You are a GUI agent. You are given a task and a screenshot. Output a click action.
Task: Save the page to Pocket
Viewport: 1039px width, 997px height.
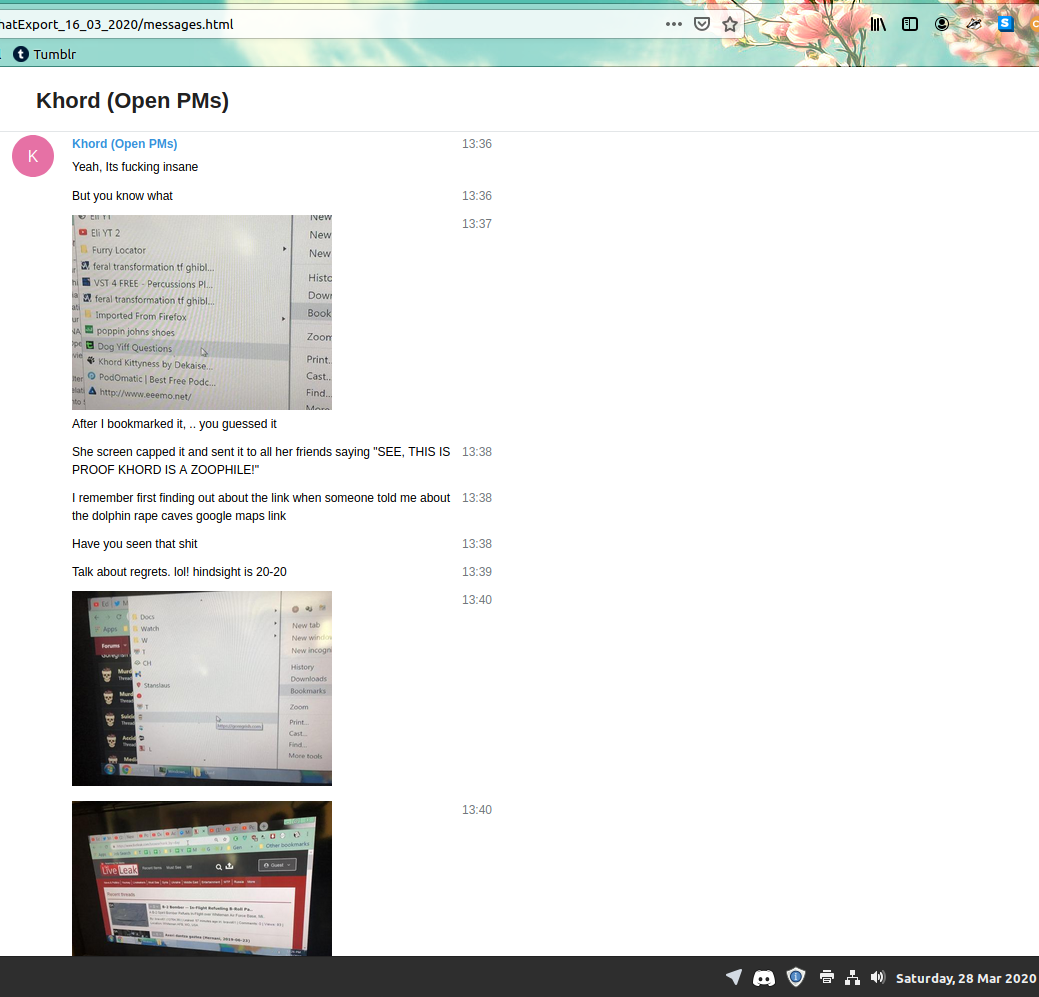pyautogui.click(x=702, y=25)
